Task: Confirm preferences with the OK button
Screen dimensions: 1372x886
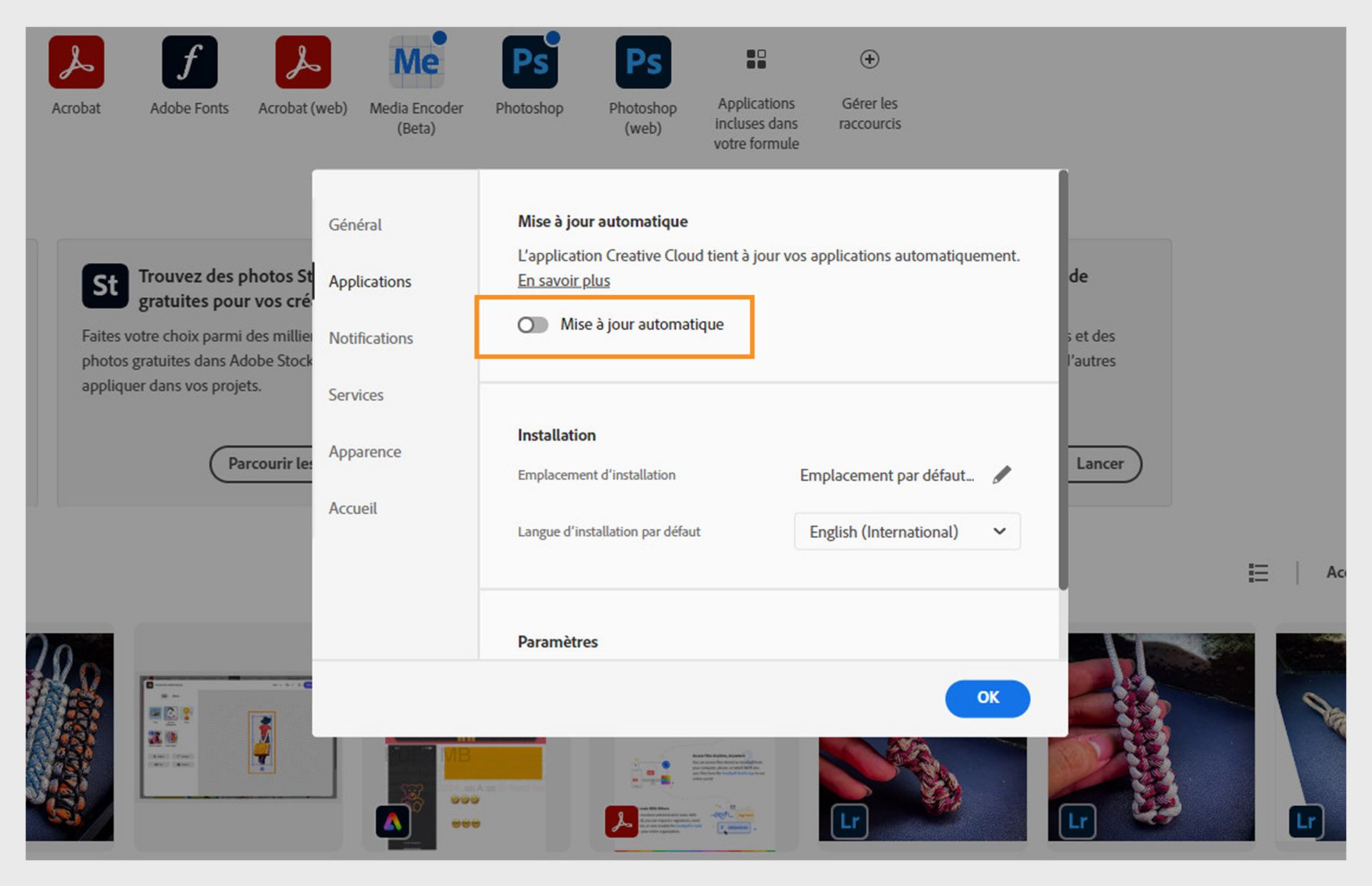Action: 987,697
